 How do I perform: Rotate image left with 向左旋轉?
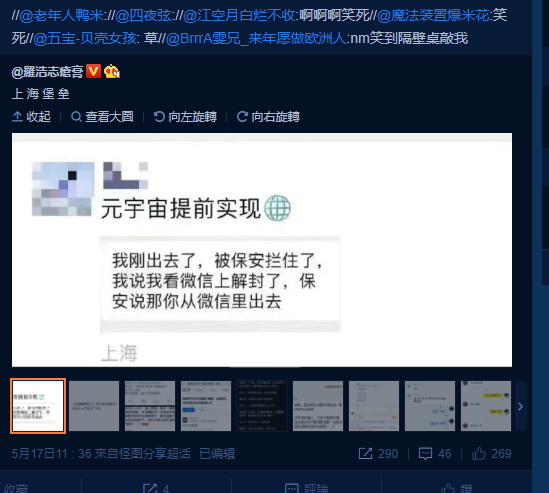pyautogui.click(x=185, y=117)
